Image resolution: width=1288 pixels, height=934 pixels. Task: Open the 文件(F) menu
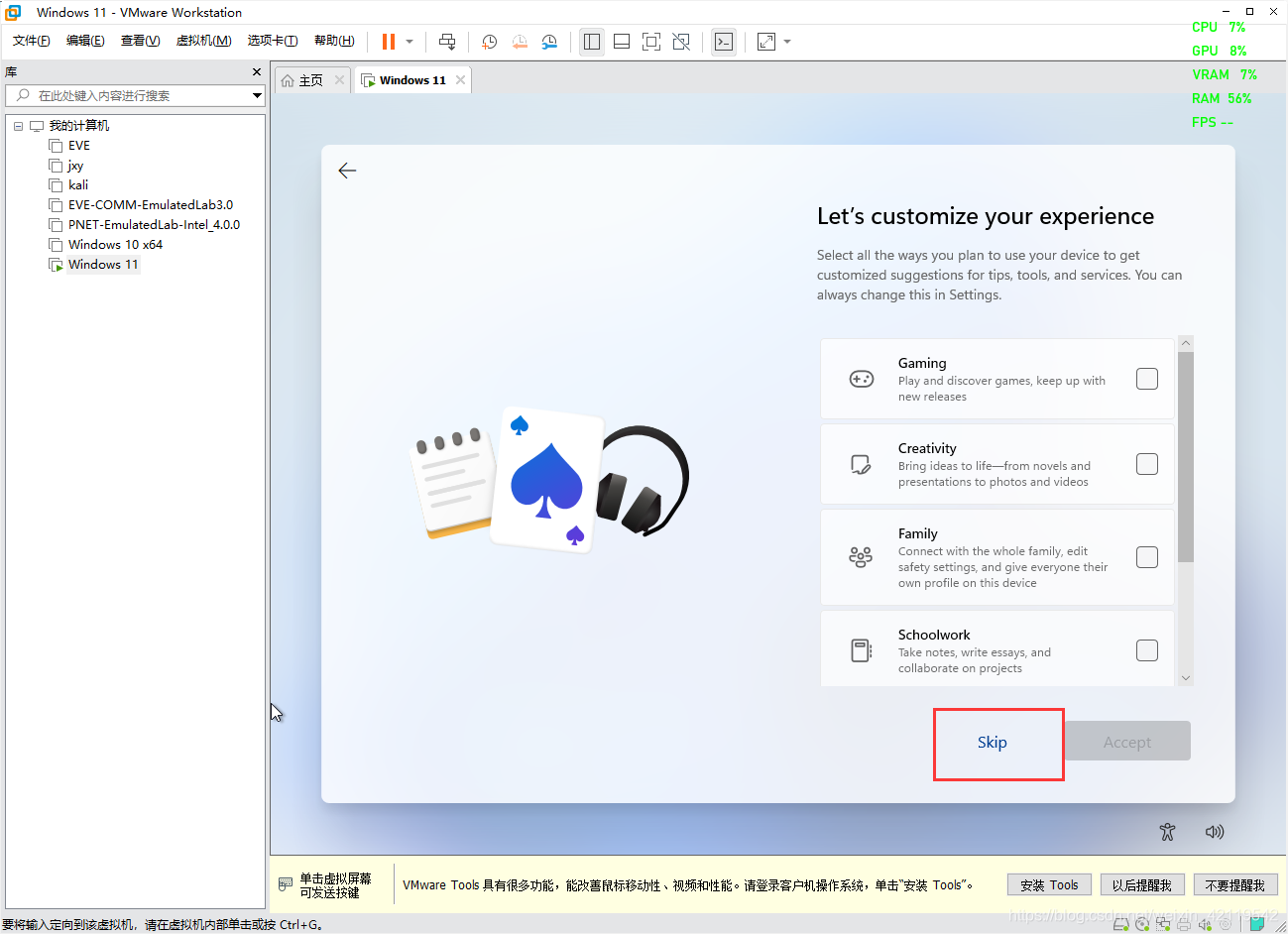pos(32,41)
